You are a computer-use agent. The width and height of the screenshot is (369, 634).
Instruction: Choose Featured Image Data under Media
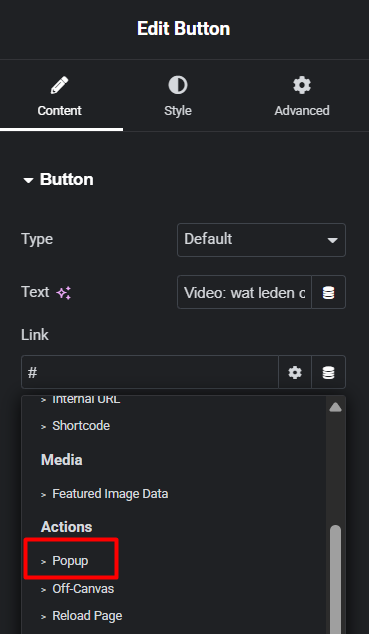110,494
